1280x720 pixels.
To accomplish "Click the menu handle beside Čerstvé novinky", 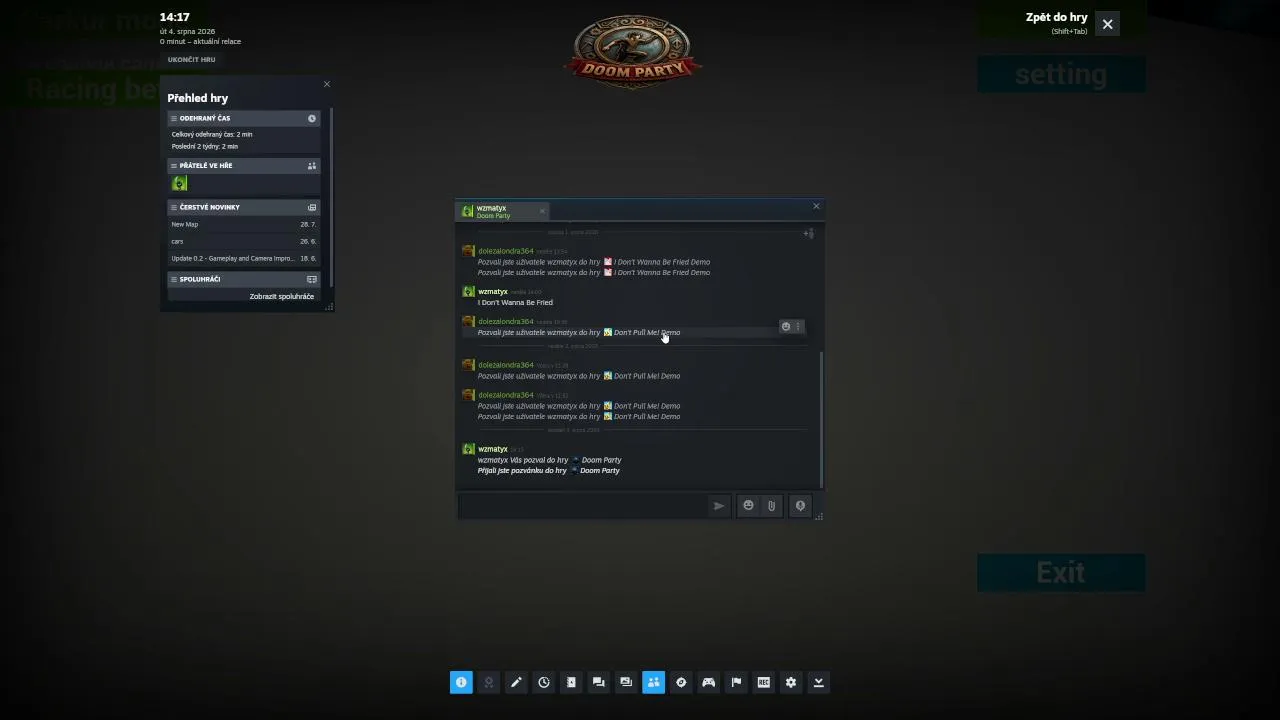I will click(174, 208).
